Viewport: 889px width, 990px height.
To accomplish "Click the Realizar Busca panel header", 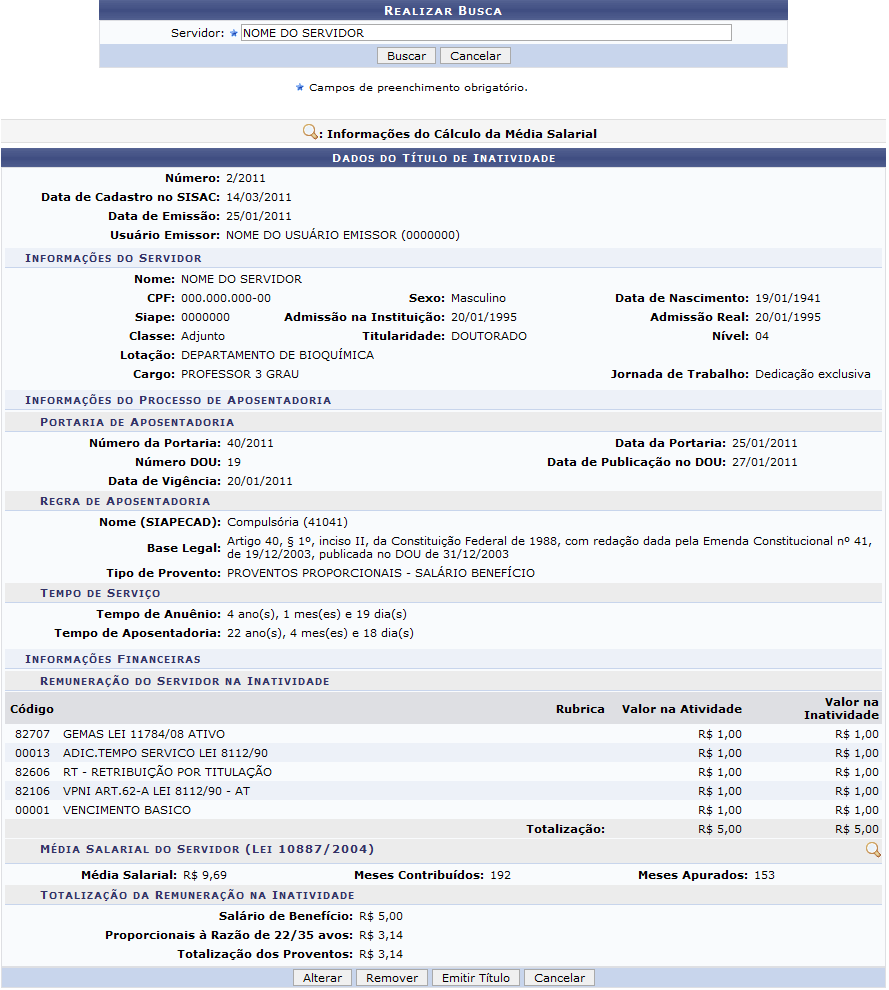I will click(x=443, y=11).
